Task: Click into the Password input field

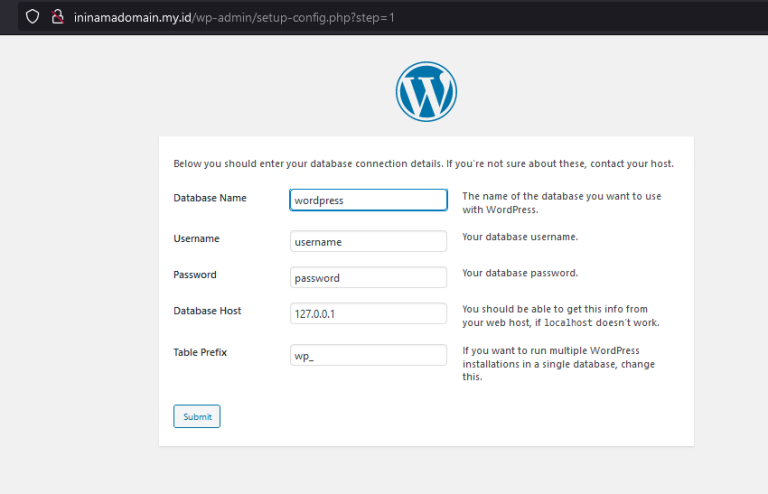Action: click(368, 278)
